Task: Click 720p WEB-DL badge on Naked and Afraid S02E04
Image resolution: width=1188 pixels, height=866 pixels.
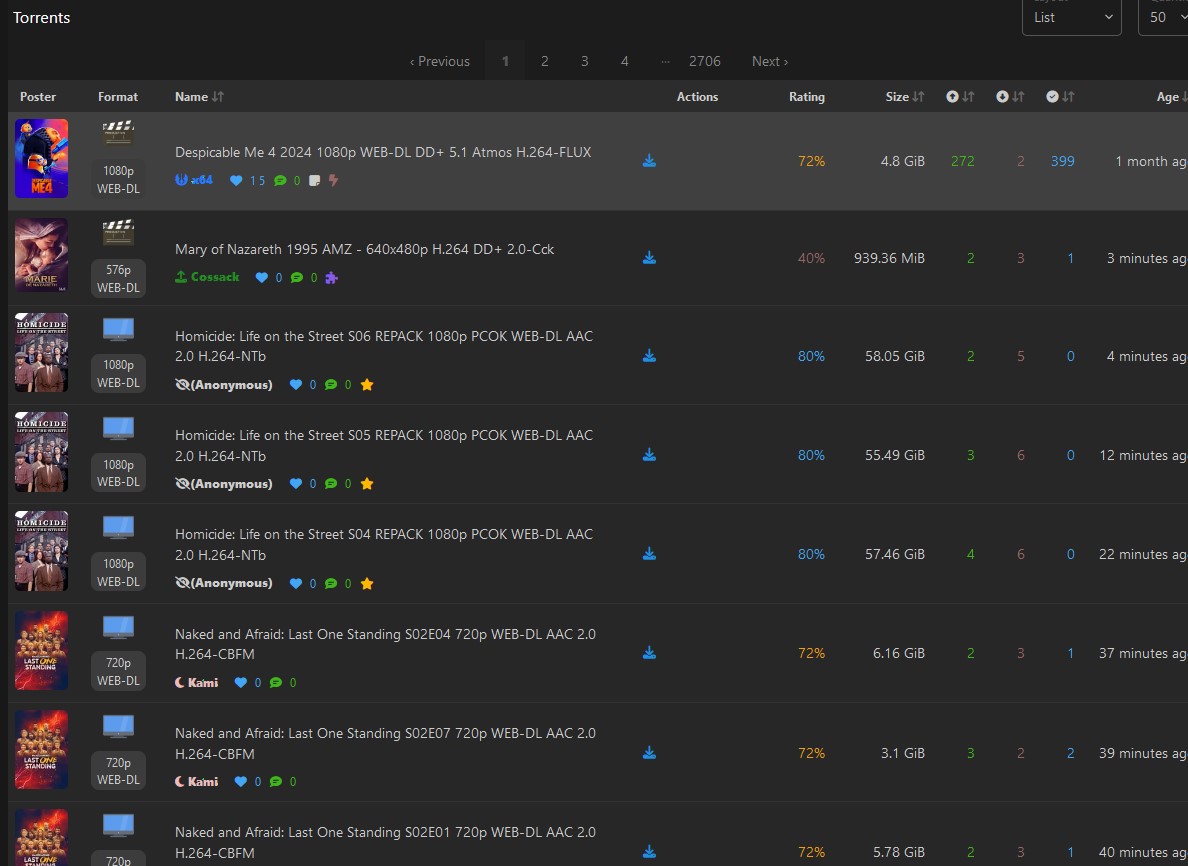Action: pos(118,672)
